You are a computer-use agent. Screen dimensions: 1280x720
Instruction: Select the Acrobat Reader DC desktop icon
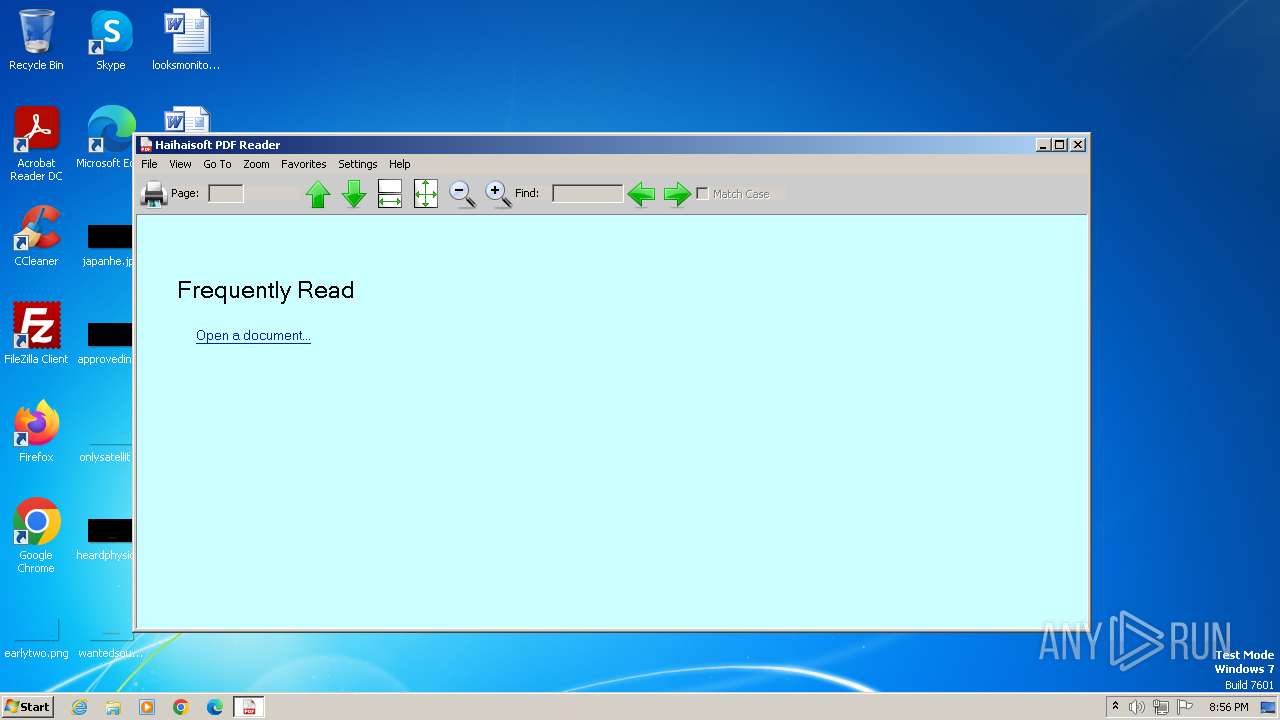[x=36, y=143]
